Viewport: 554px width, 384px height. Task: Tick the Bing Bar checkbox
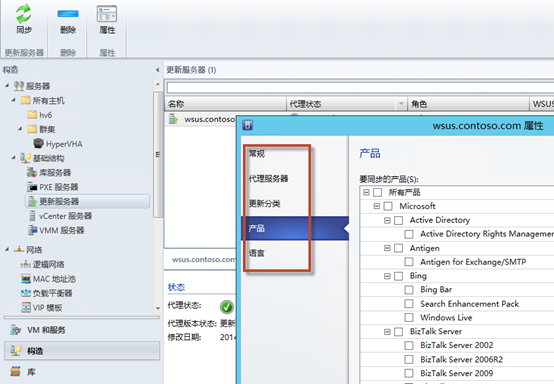(x=409, y=290)
